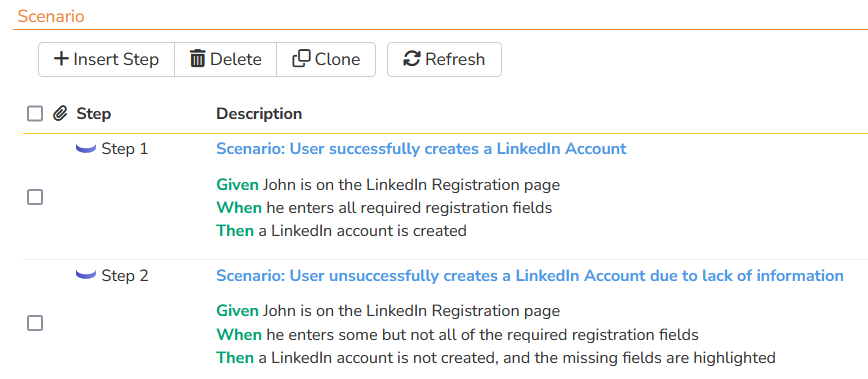Viewport: 868px width, 379px height.
Task: Click the Description column header
Action: tap(259, 114)
